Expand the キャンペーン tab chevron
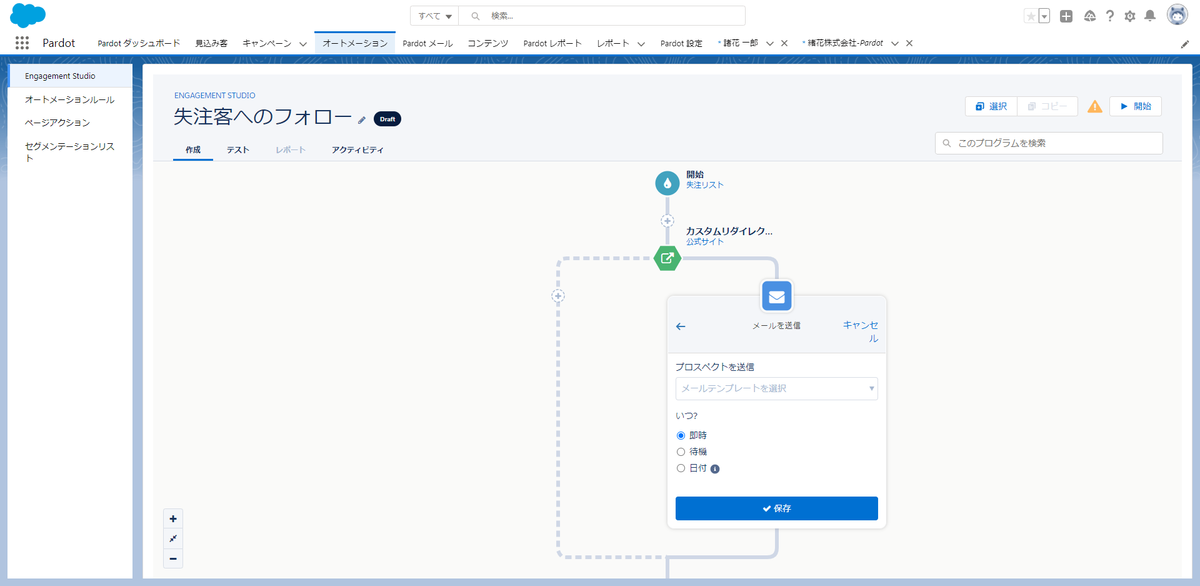This screenshot has width=1200, height=586. pos(302,44)
